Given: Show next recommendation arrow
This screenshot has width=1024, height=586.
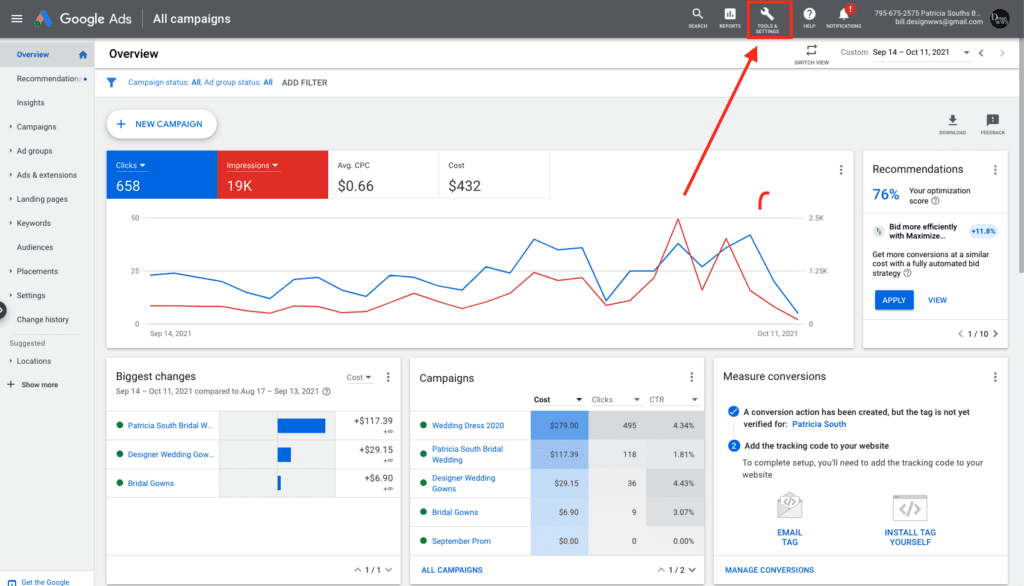Looking at the screenshot, I should tap(995, 334).
